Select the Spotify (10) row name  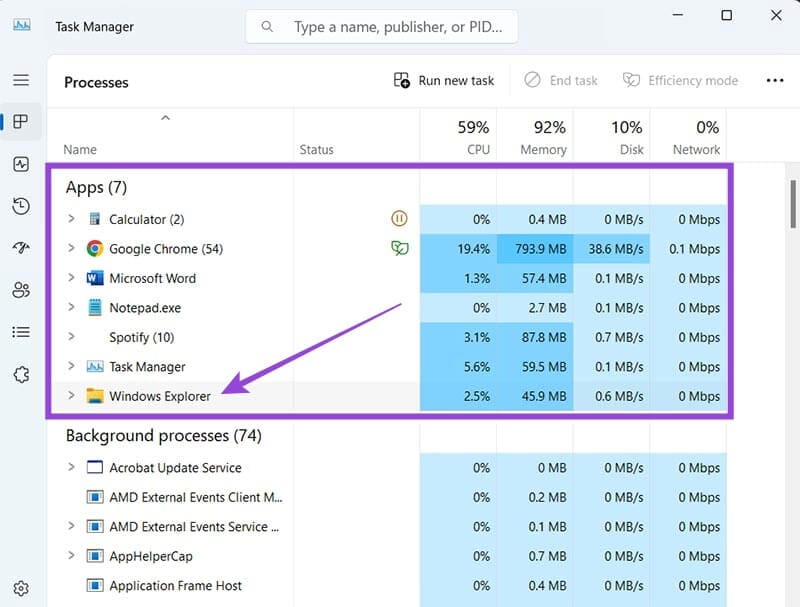click(x=141, y=338)
